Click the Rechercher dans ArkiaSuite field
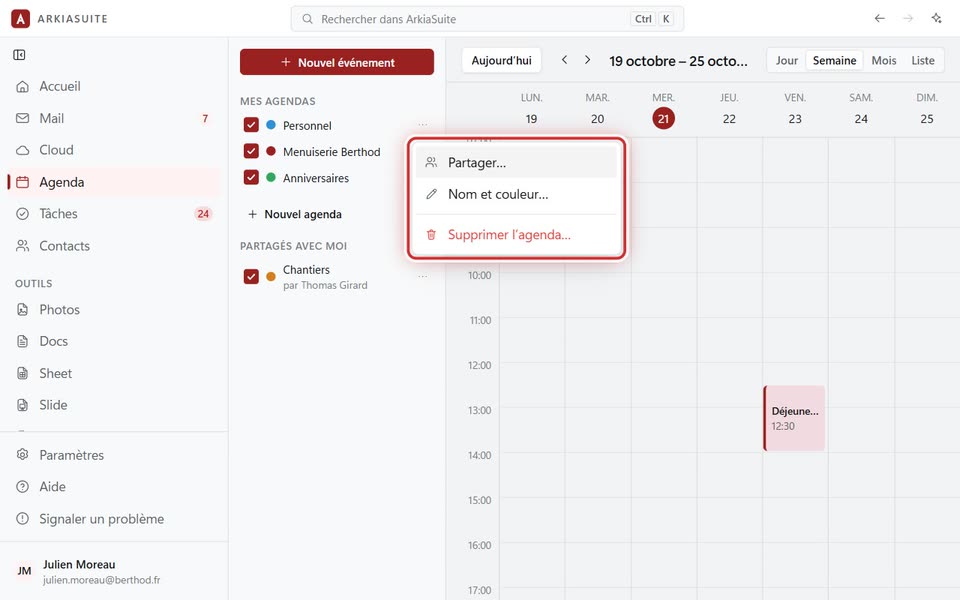Screen dimensions: 960x600 click(487, 19)
